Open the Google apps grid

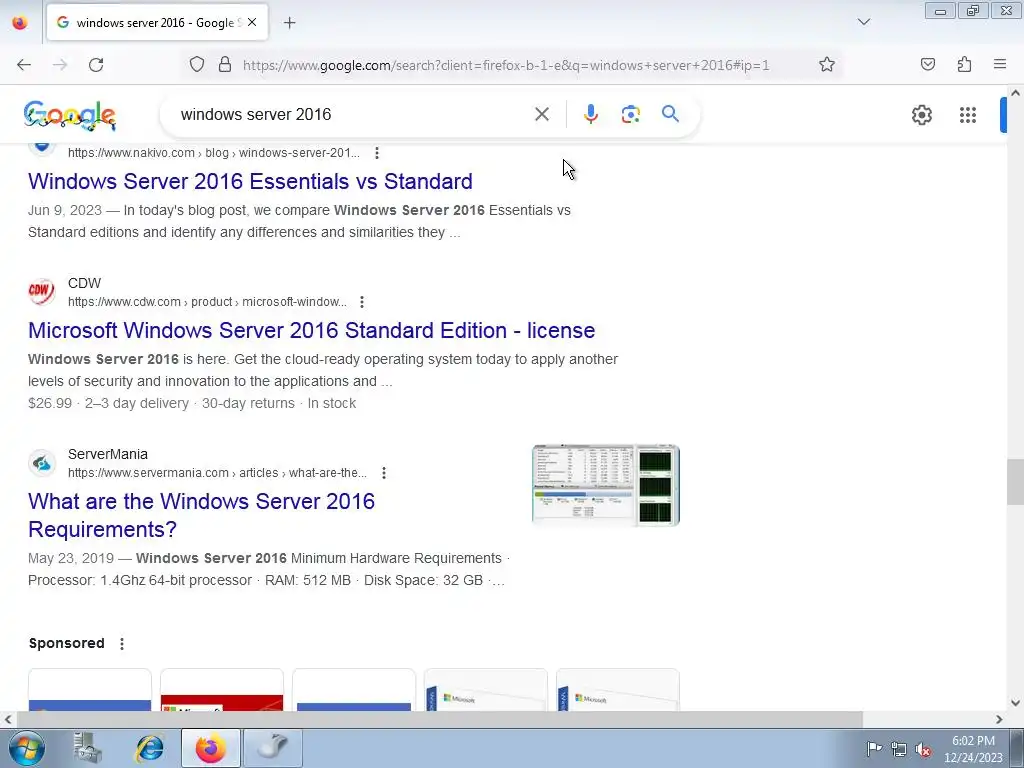(968, 115)
